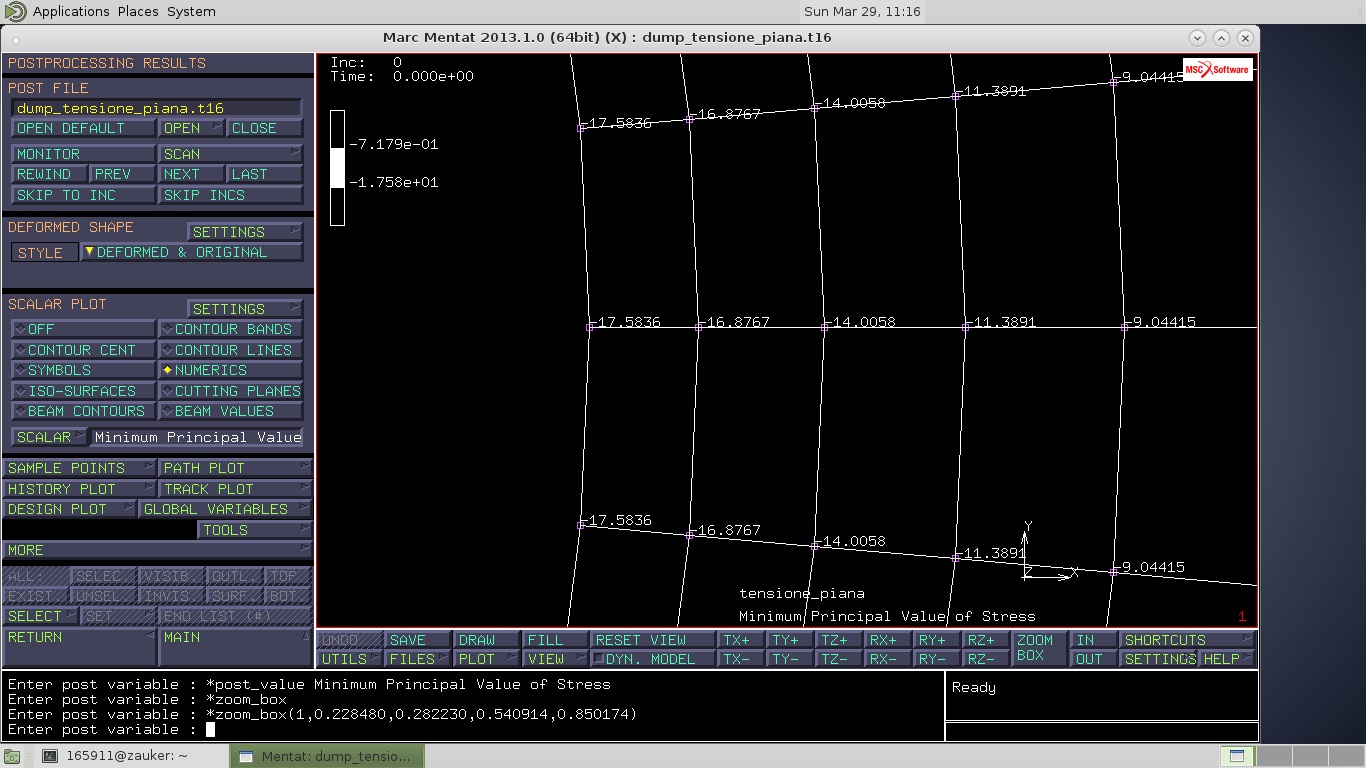Select BEAM VALUES plot style
The width and height of the screenshot is (1366, 768).
pyautogui.click(x=230, y=411)
